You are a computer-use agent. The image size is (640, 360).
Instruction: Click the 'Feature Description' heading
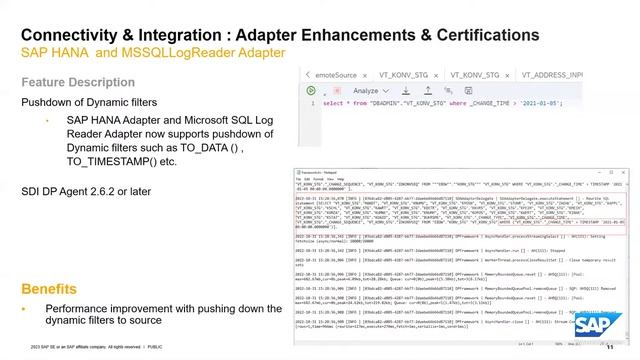point(78,82)
